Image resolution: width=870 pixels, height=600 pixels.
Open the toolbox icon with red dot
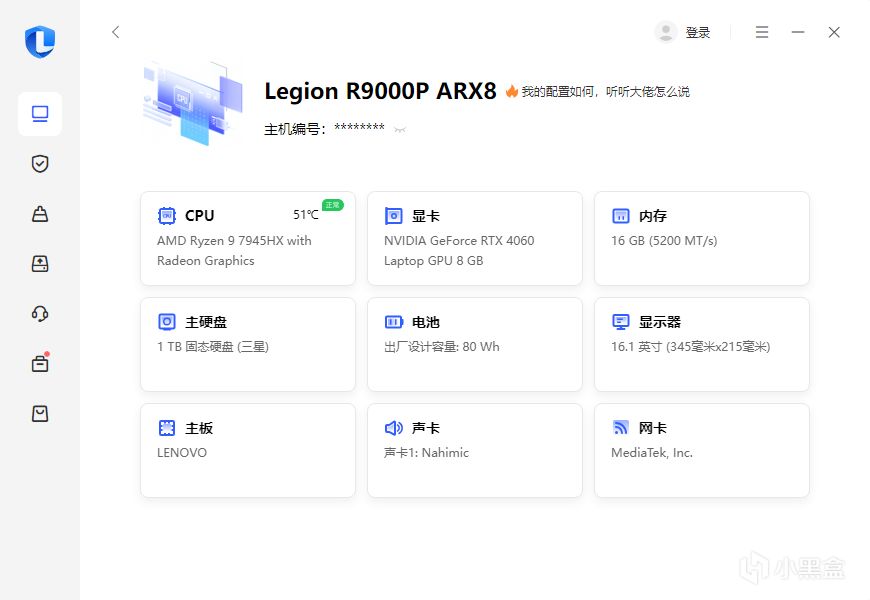point(40,363)
